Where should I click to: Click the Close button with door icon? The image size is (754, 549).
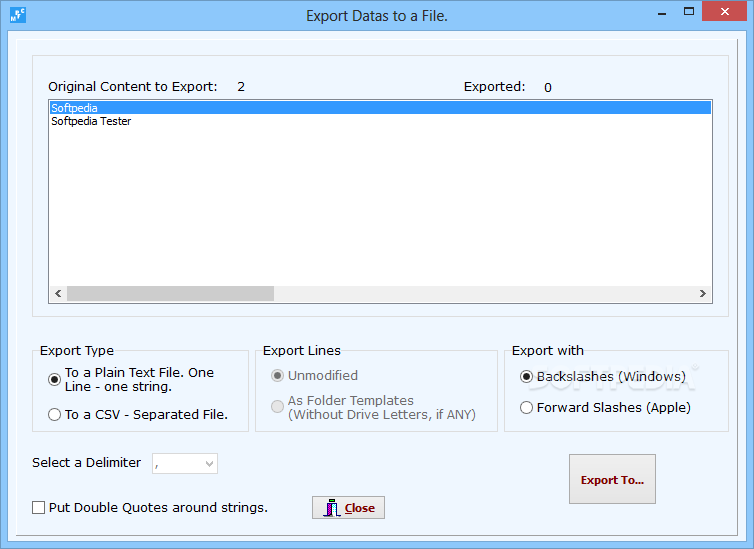348,508
